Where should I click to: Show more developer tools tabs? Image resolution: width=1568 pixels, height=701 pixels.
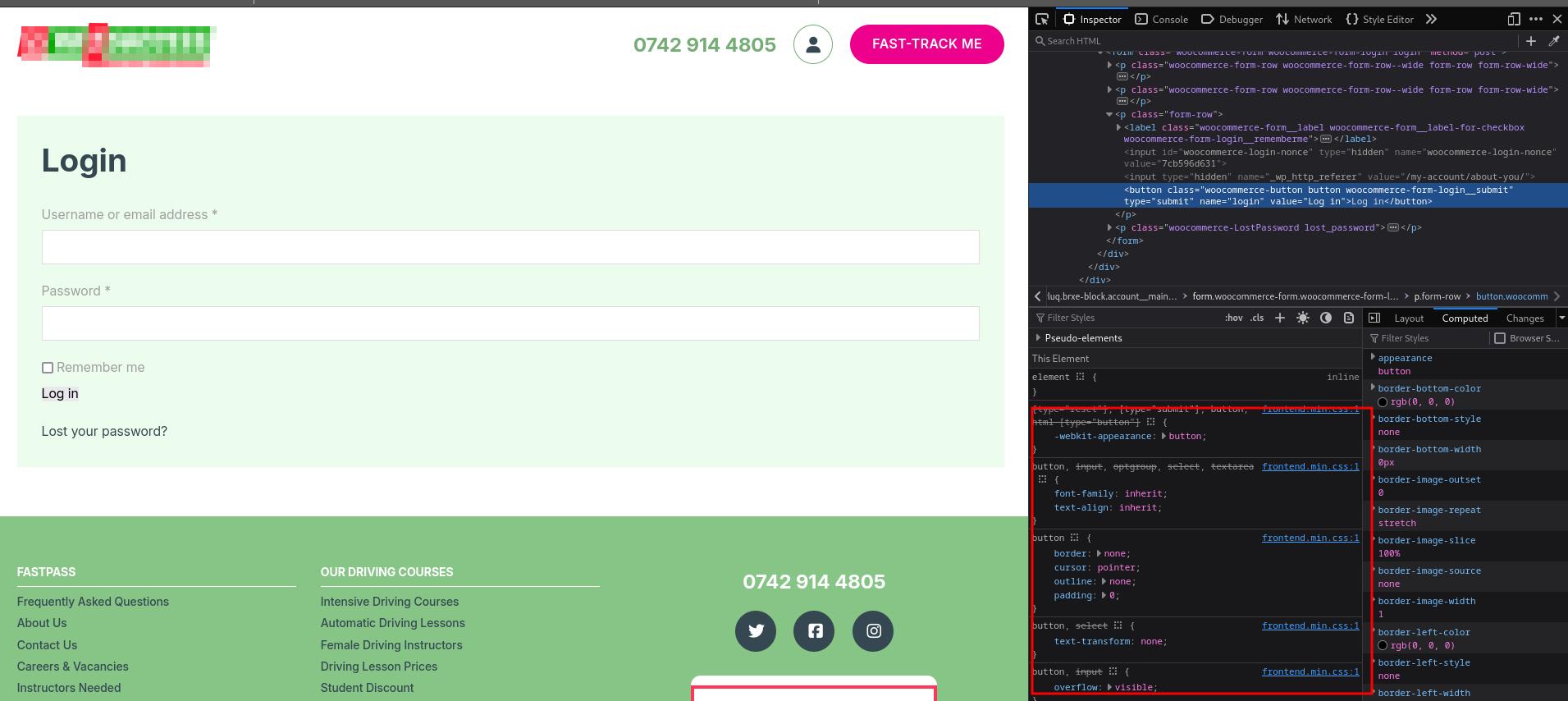click(x=1431, y=19)
